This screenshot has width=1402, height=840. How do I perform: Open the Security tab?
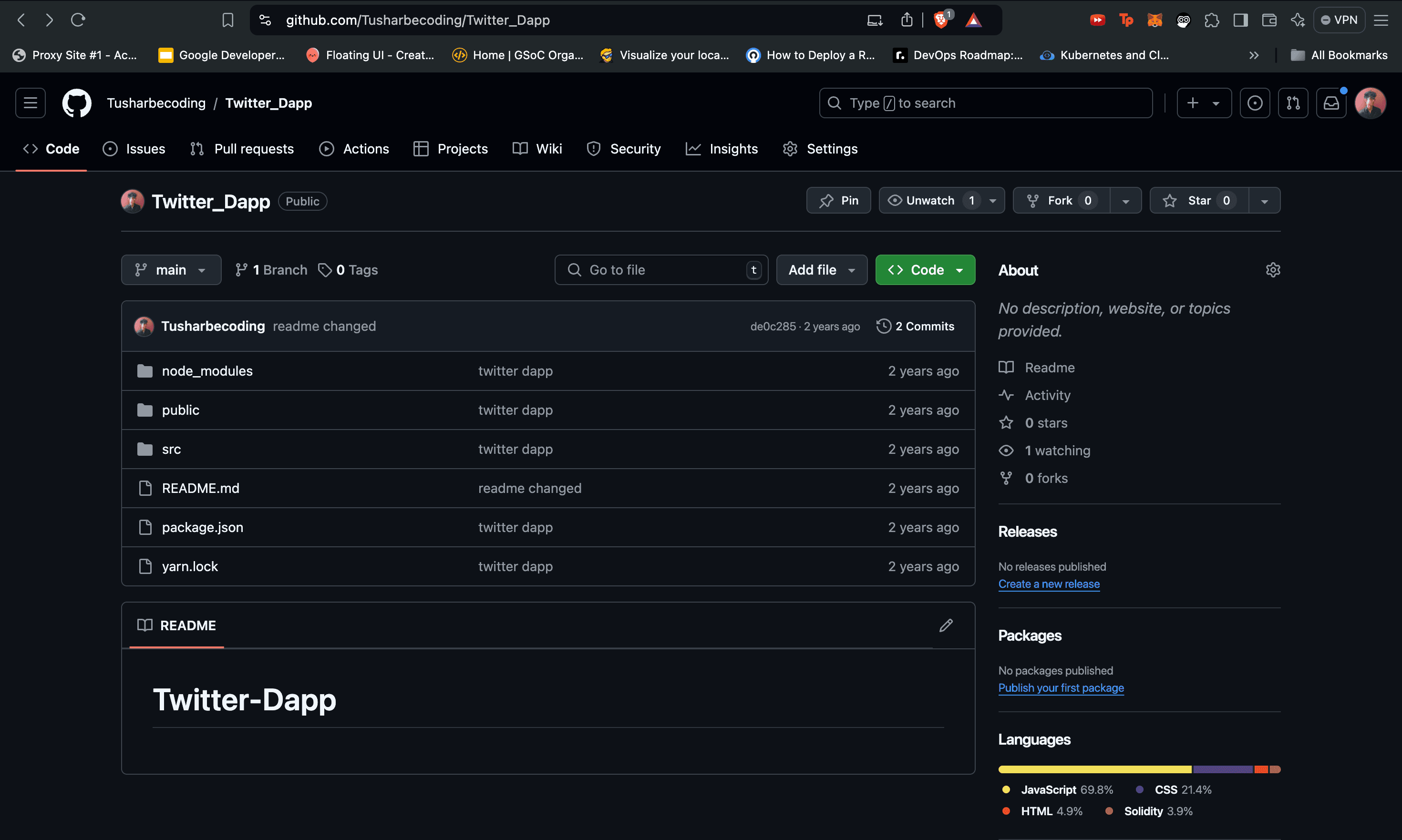[624, 149]
